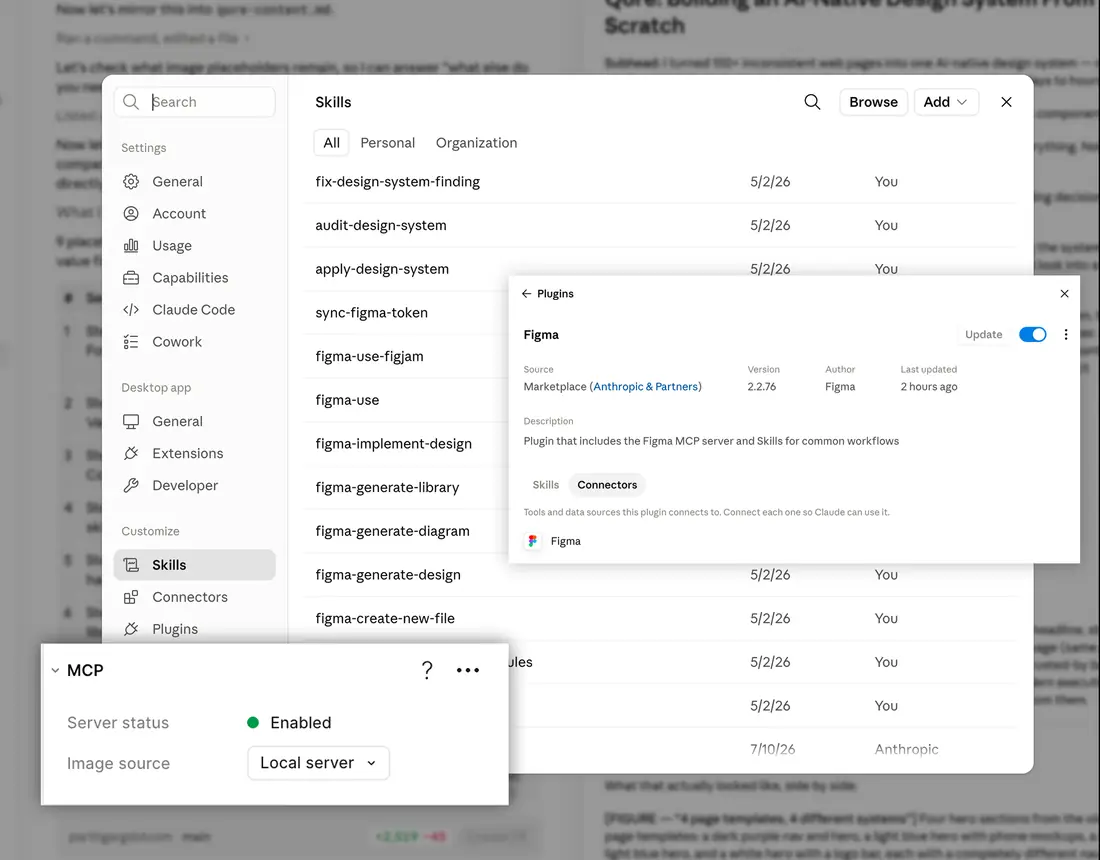Switch to the Personal skills tab
Image resolution: width=1100 pixels, height=860 pixels.
[387, 143]
